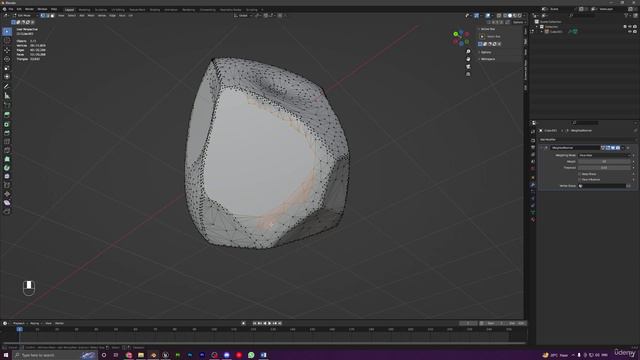Enable vertex select mode
This screenshot has width=640, height=360.
click(42, 16)
